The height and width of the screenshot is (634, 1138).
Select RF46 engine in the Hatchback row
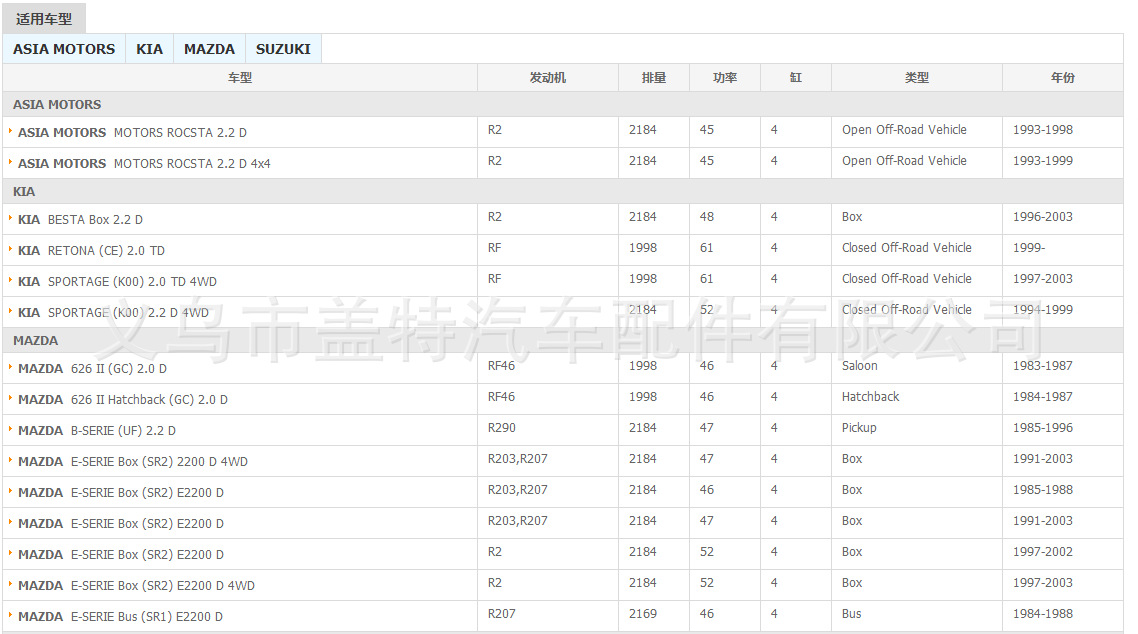click(x=501, y=397)
